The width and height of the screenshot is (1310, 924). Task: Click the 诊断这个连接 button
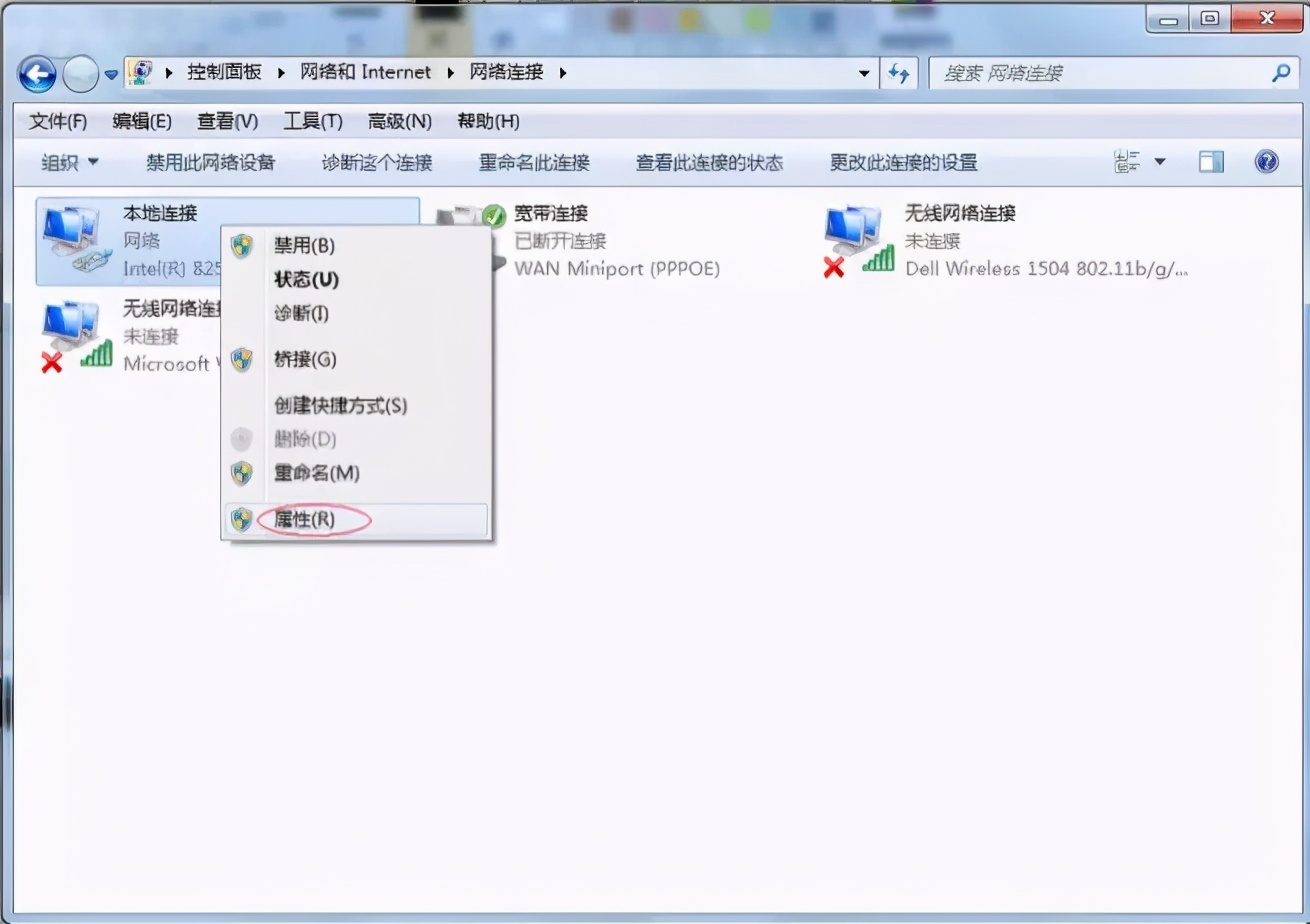(x=376, y=161)
